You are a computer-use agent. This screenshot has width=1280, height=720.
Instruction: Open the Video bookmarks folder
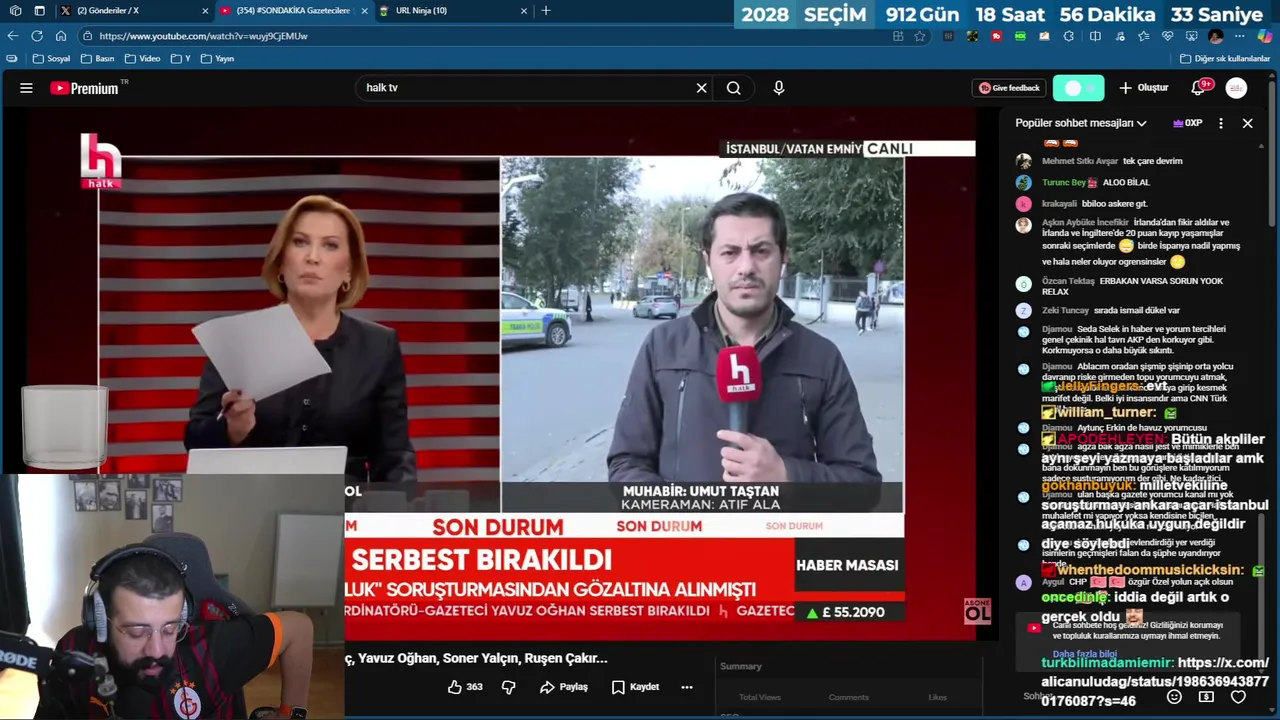point(142,59)
